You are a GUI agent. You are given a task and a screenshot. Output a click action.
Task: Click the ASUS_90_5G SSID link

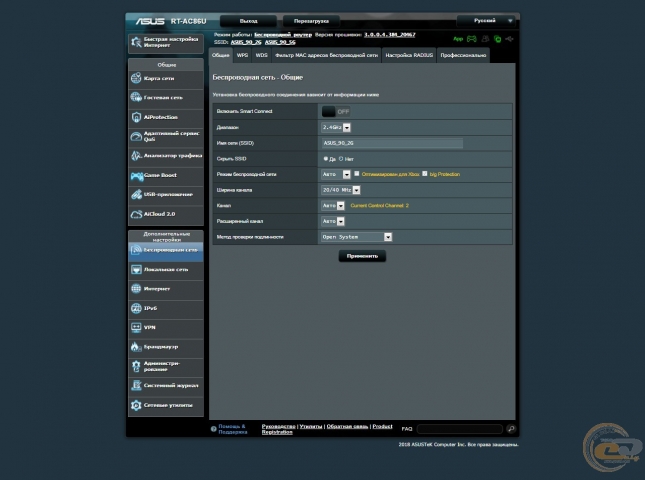point(280,42)
